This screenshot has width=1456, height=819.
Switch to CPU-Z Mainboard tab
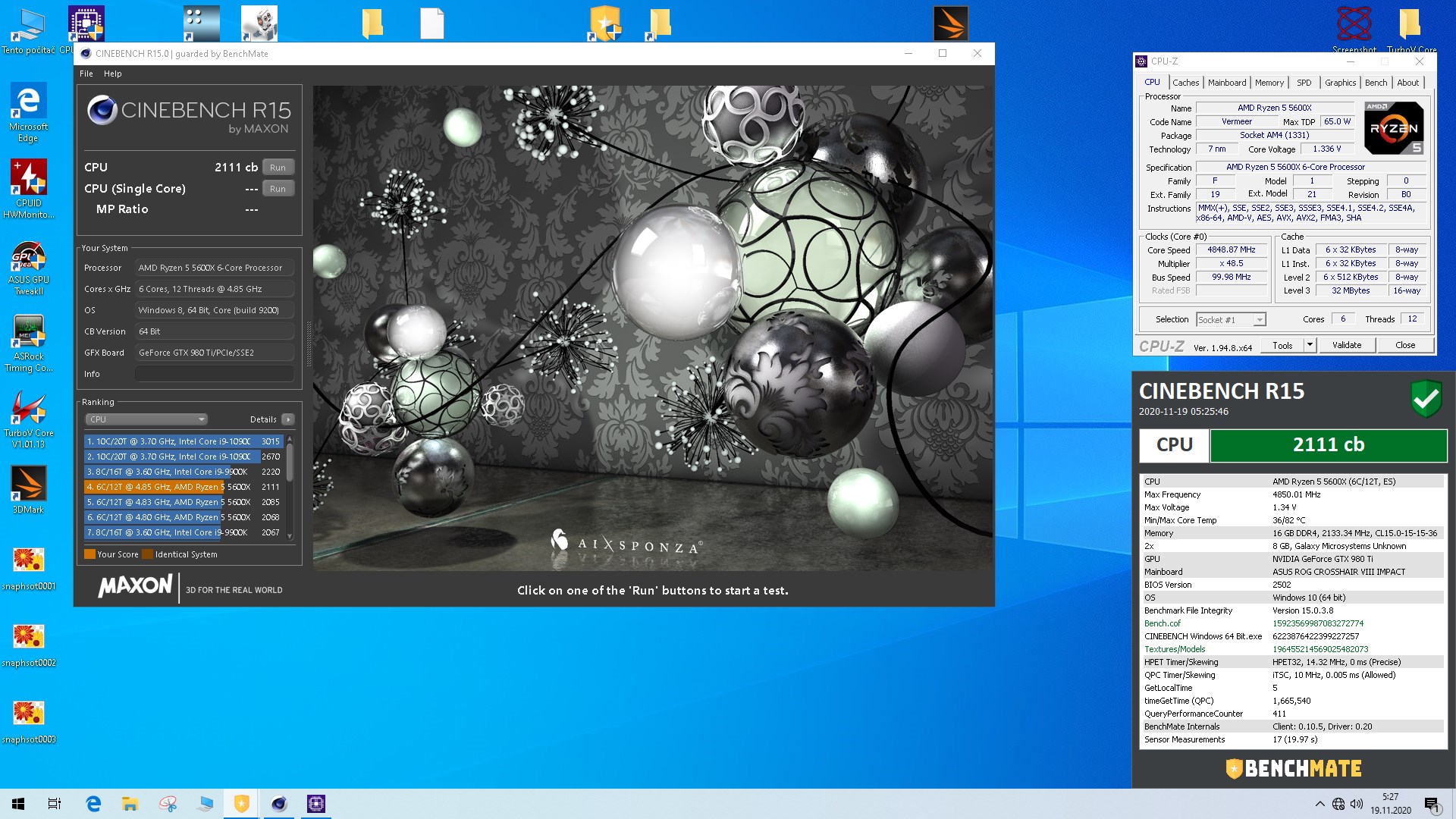click(x=1227, y=83)
